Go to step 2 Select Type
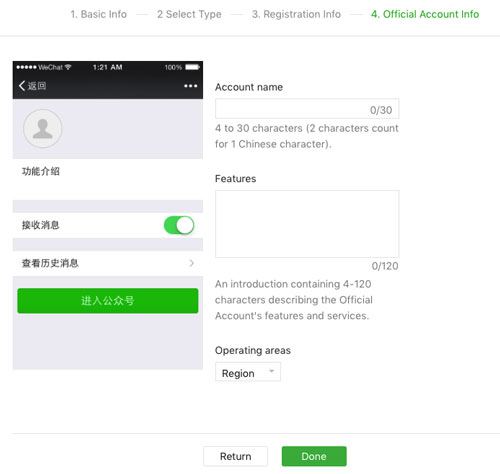The width and height of the screenshot is (500, 474). pyautogui.click(x=189, y=14)
